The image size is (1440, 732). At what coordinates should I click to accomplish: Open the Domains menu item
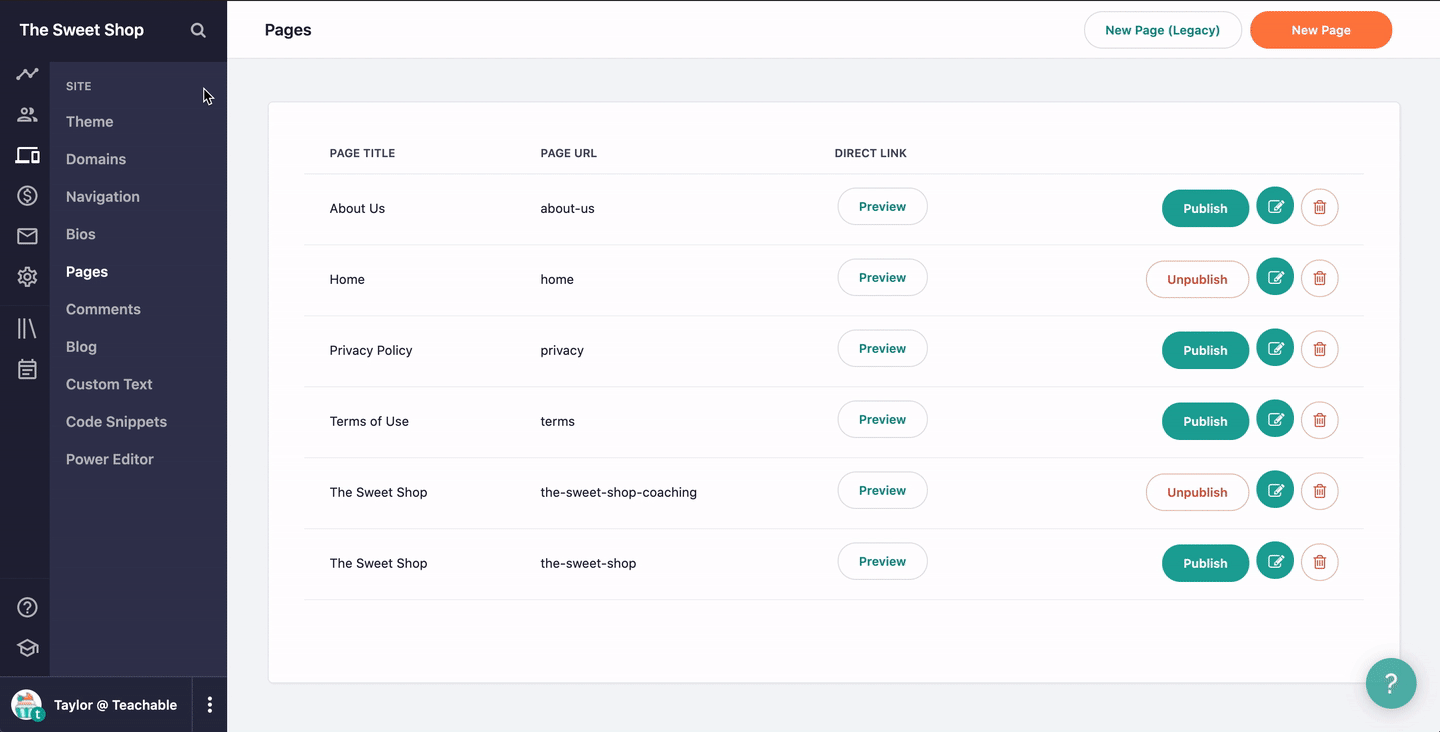pyautogui.click(x=96, y=159)
